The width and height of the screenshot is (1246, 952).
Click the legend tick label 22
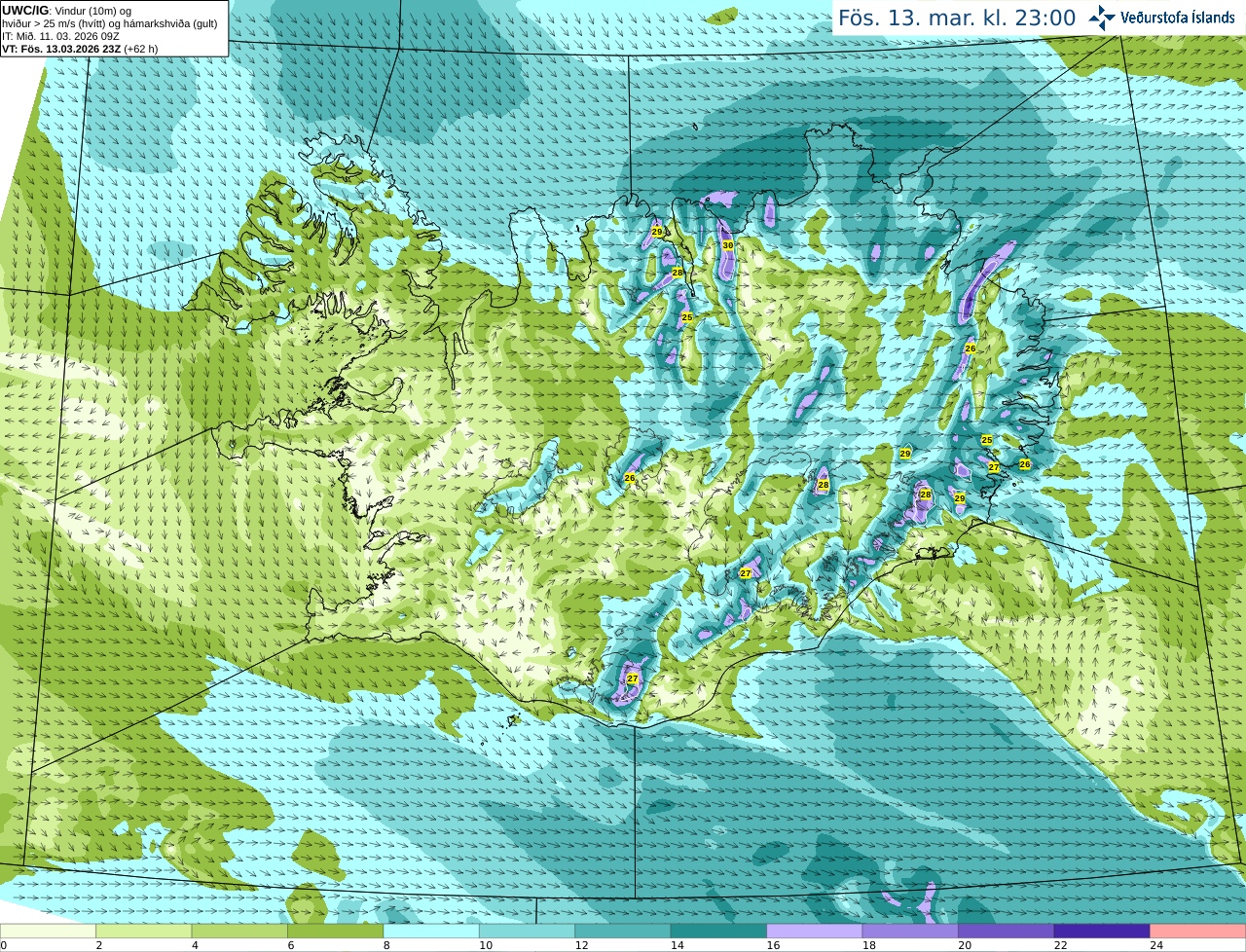pos(1060,945)
